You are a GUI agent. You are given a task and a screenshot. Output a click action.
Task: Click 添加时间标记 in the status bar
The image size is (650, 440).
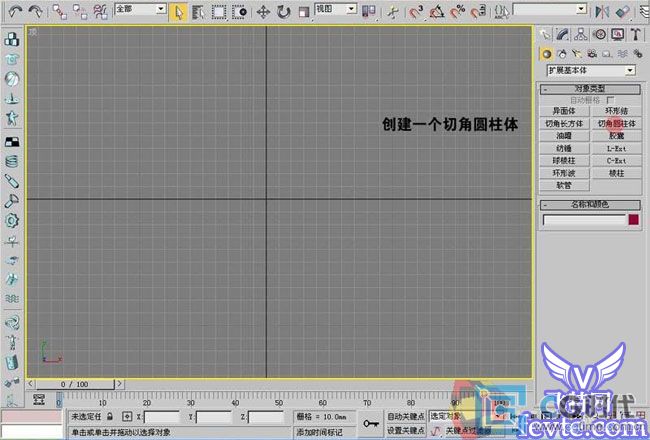pyautogui.click(x=320, y=432)
